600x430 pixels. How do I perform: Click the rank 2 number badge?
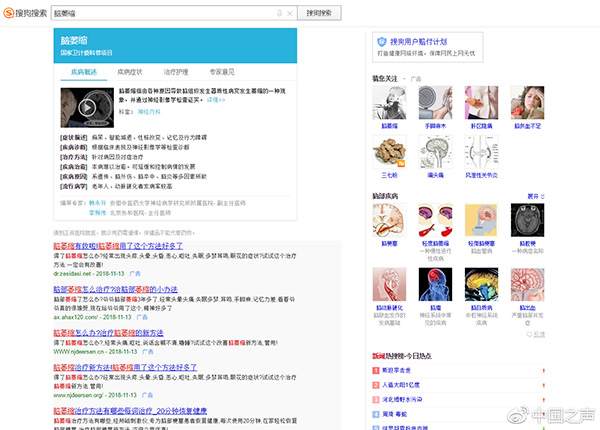[375, 385]
